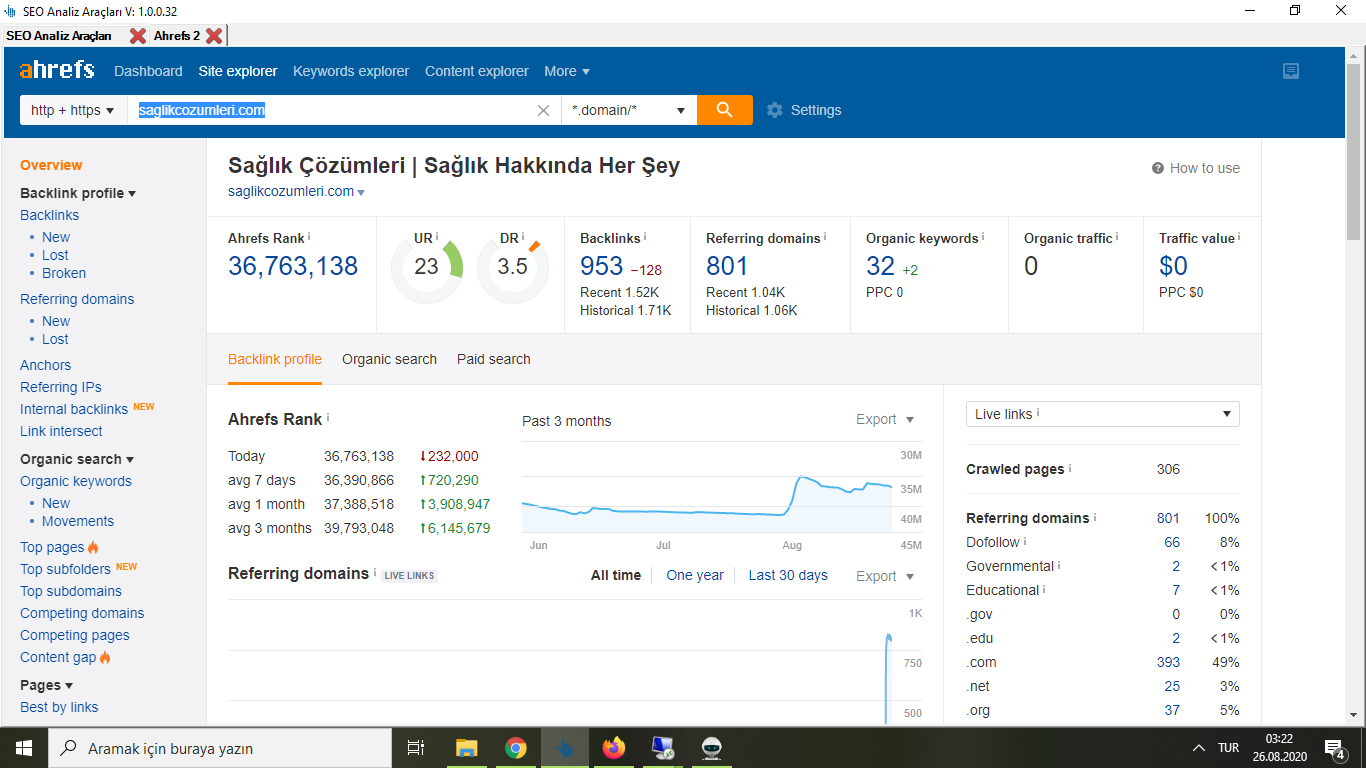Collapse the Organic search sidebar section
The width and height of the screenshot is (1366, 768).
click(x=77, y=459)
